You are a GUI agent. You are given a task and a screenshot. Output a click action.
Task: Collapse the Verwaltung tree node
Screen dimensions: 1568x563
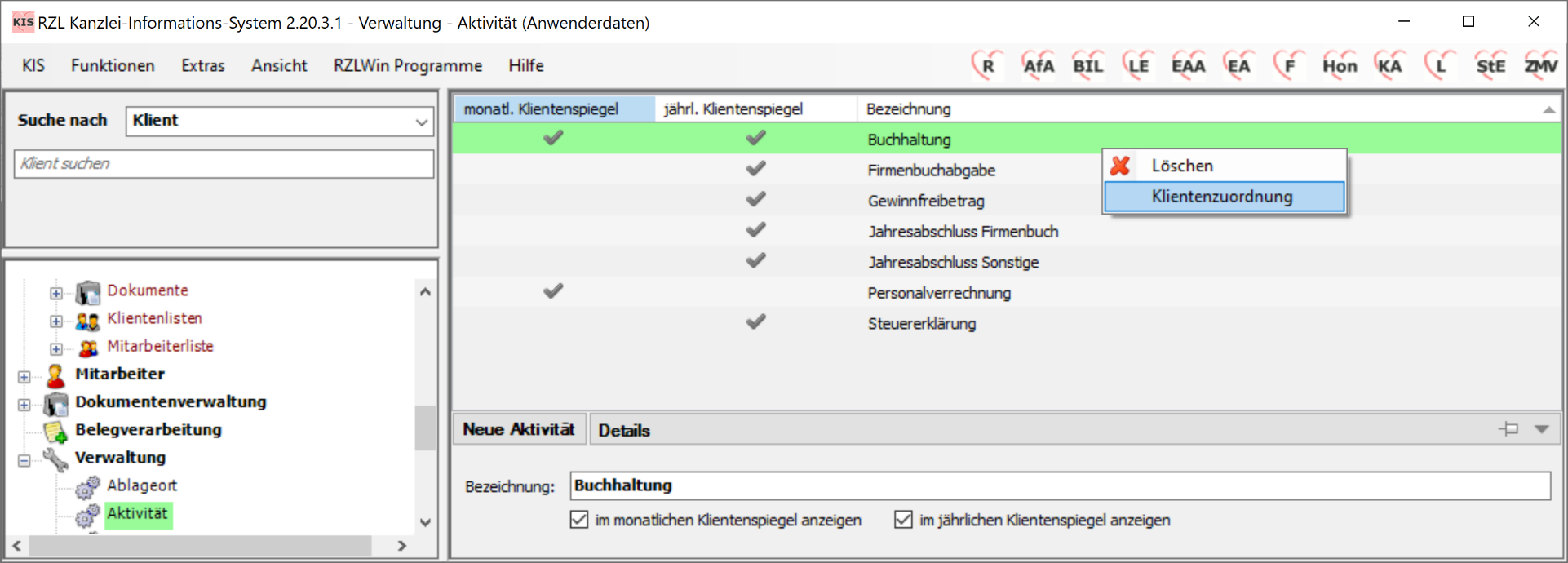(24, 460)
